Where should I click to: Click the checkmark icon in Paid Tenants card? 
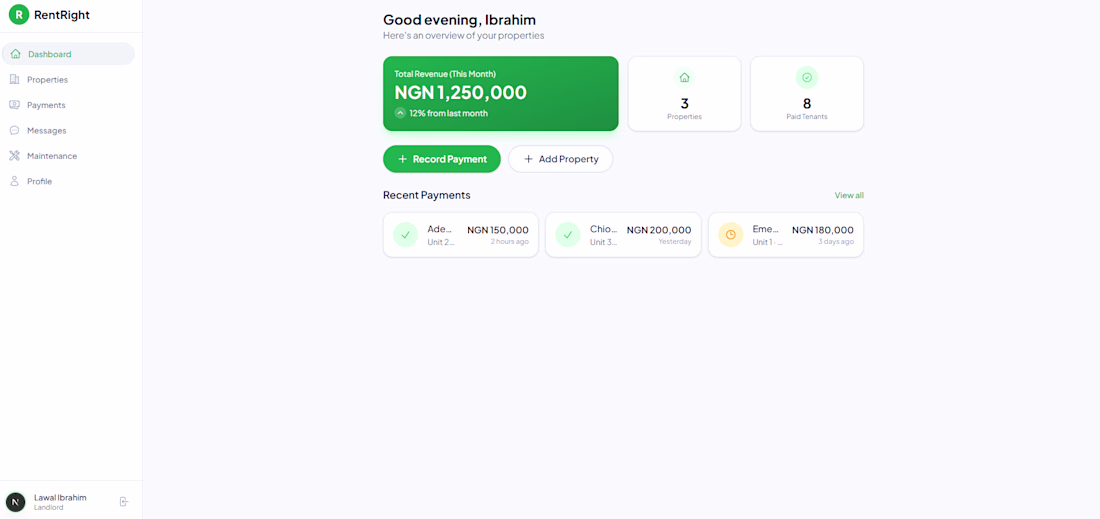807,78
